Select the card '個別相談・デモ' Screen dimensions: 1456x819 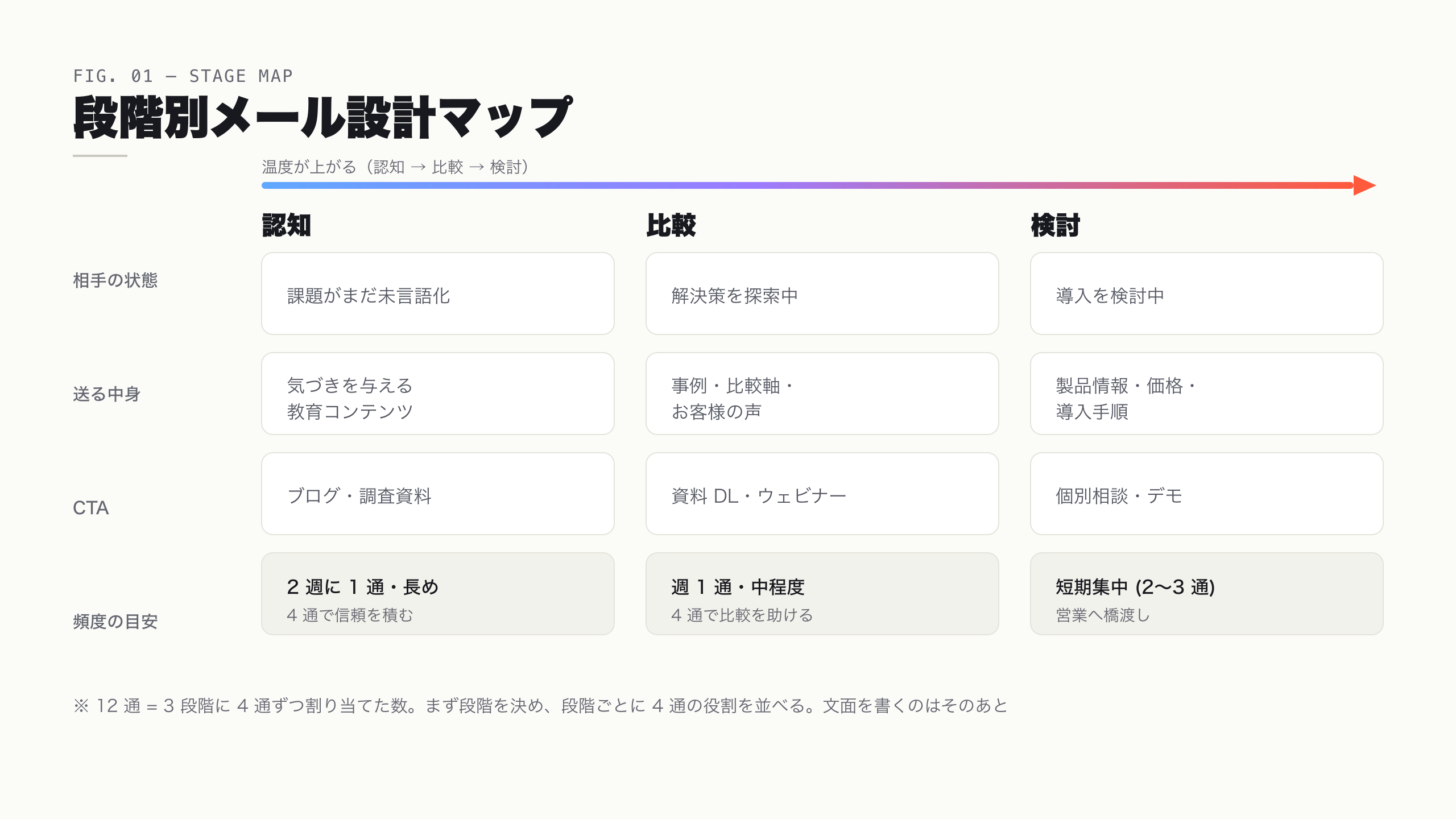tap(1207, 494)
